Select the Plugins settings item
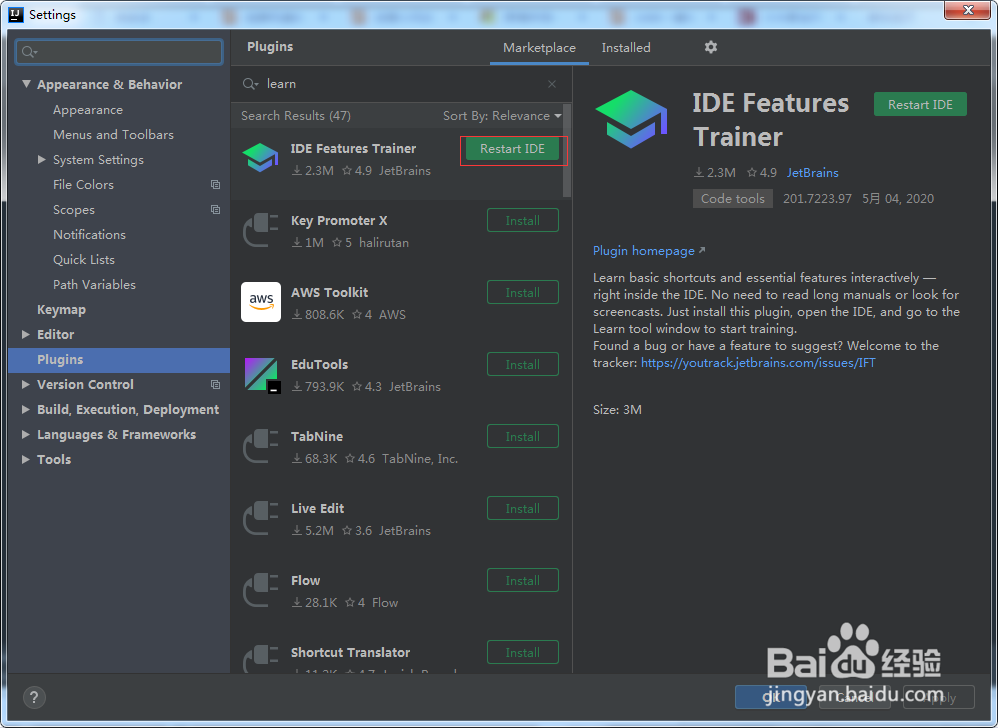998x728 pixels. [119, 360]
